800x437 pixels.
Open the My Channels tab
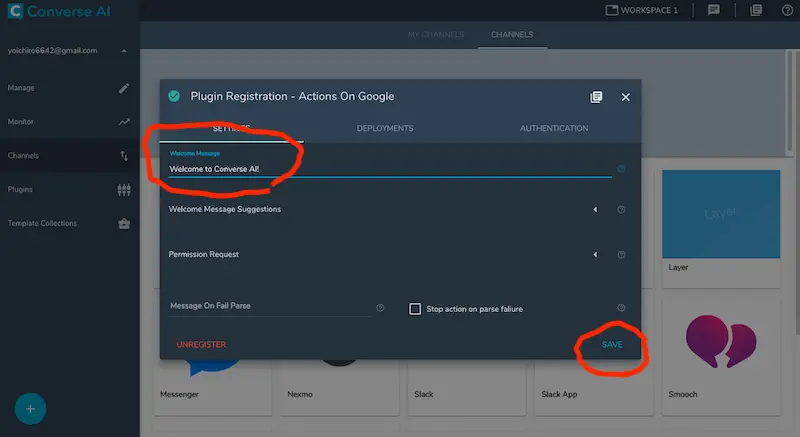436,35
